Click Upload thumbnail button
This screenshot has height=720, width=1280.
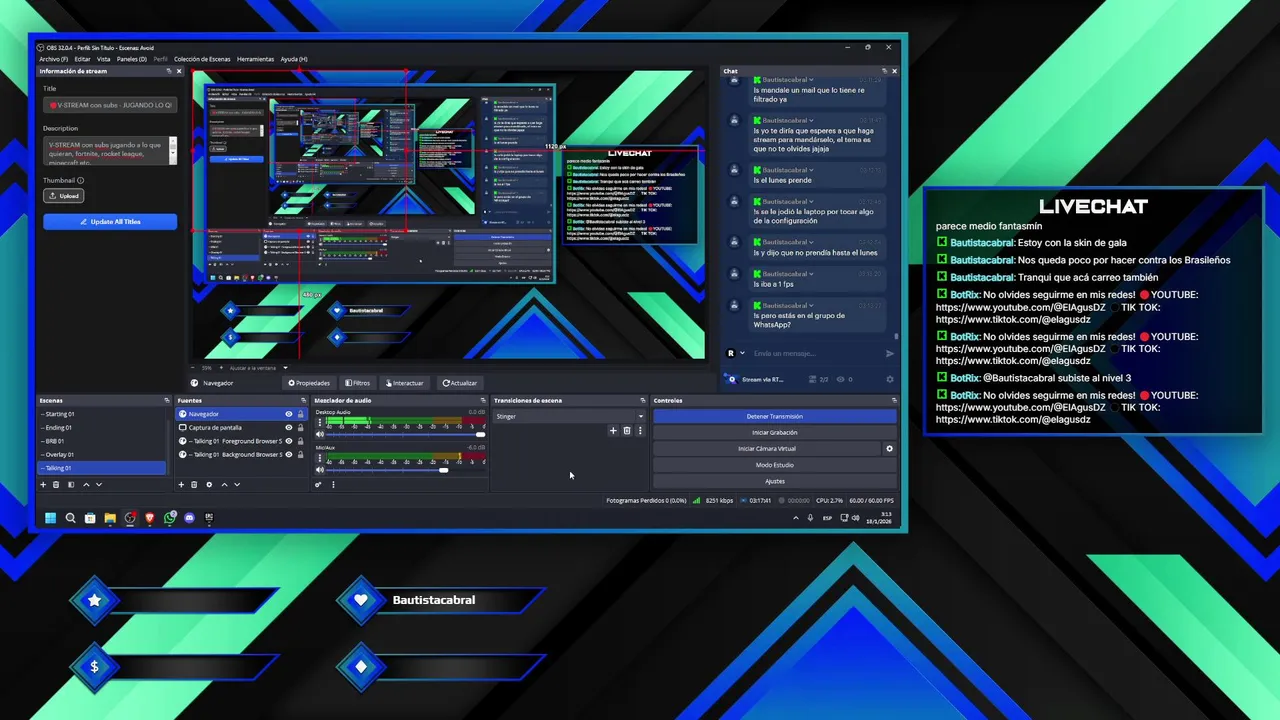point(63,196)
